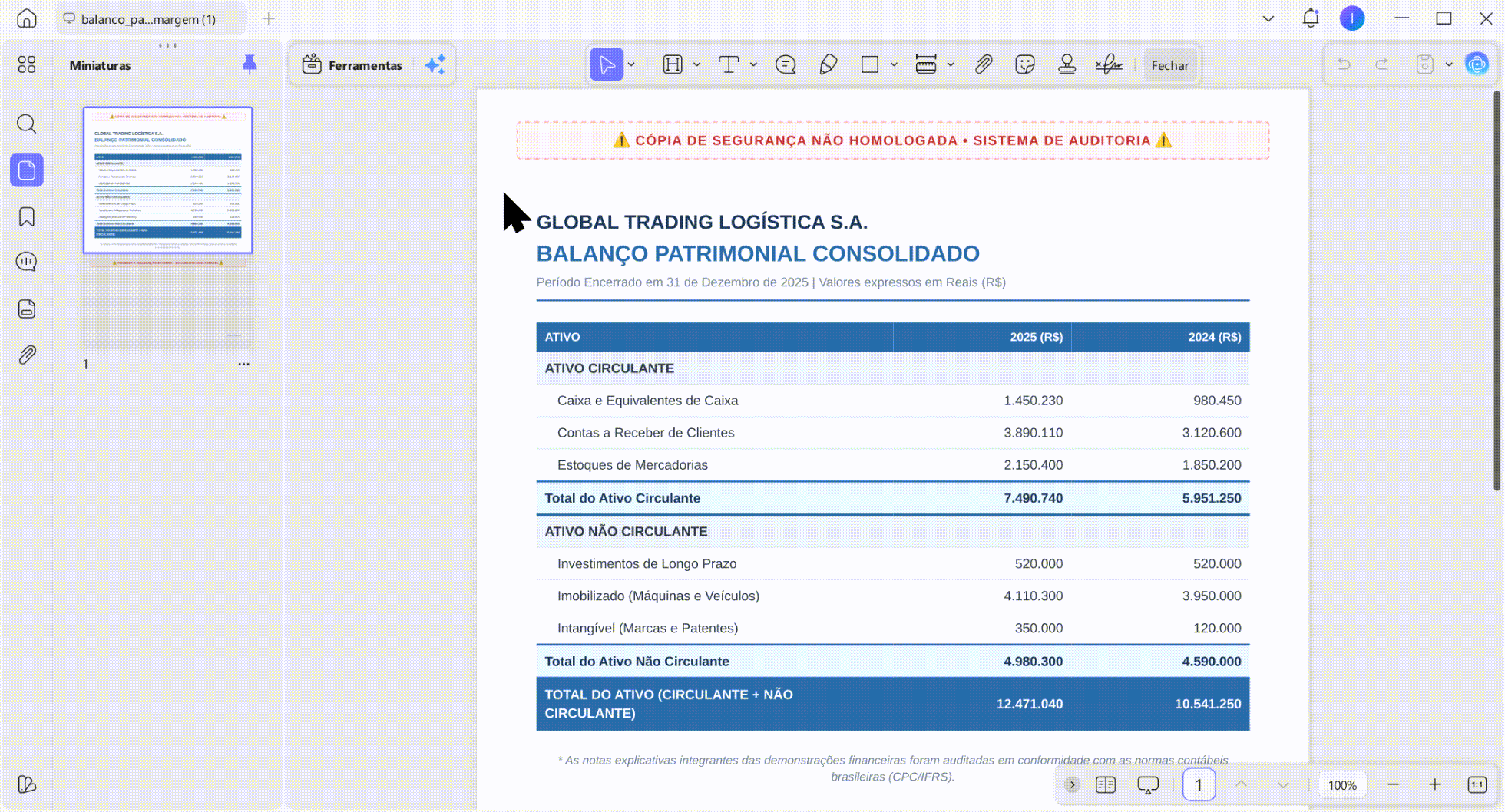1505x812 pixels.
Task: Open the search panel in the left sidebar
Action: pos(27,124)
